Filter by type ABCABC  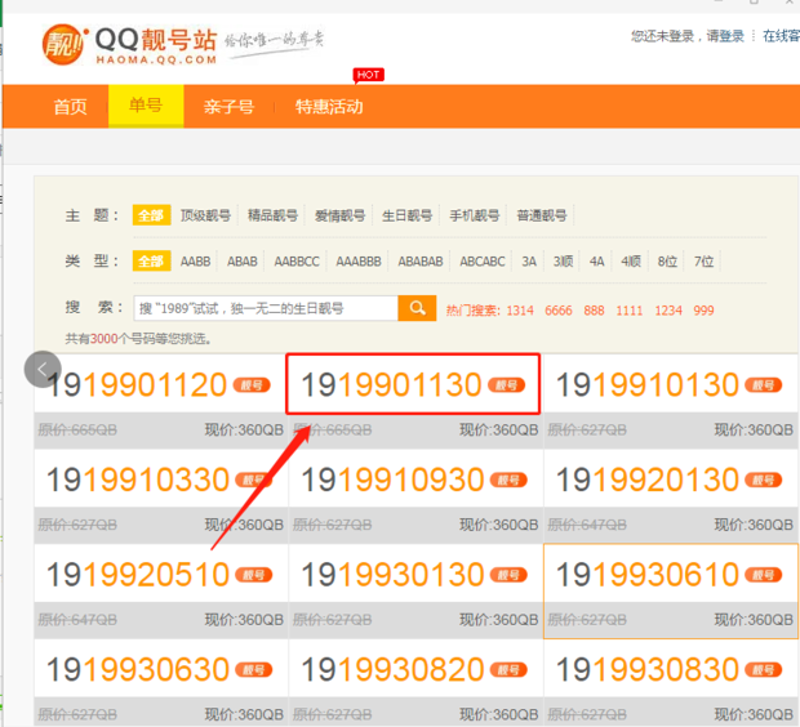pyautogui.click(x=482, y=262)
